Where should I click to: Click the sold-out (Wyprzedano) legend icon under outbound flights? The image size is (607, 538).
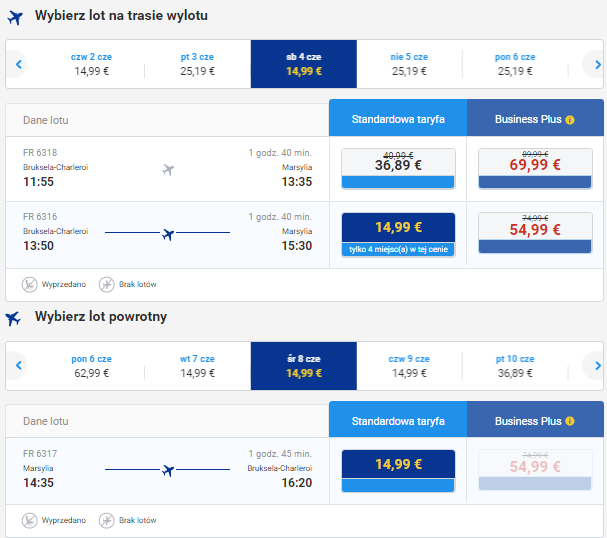[29, 284]
